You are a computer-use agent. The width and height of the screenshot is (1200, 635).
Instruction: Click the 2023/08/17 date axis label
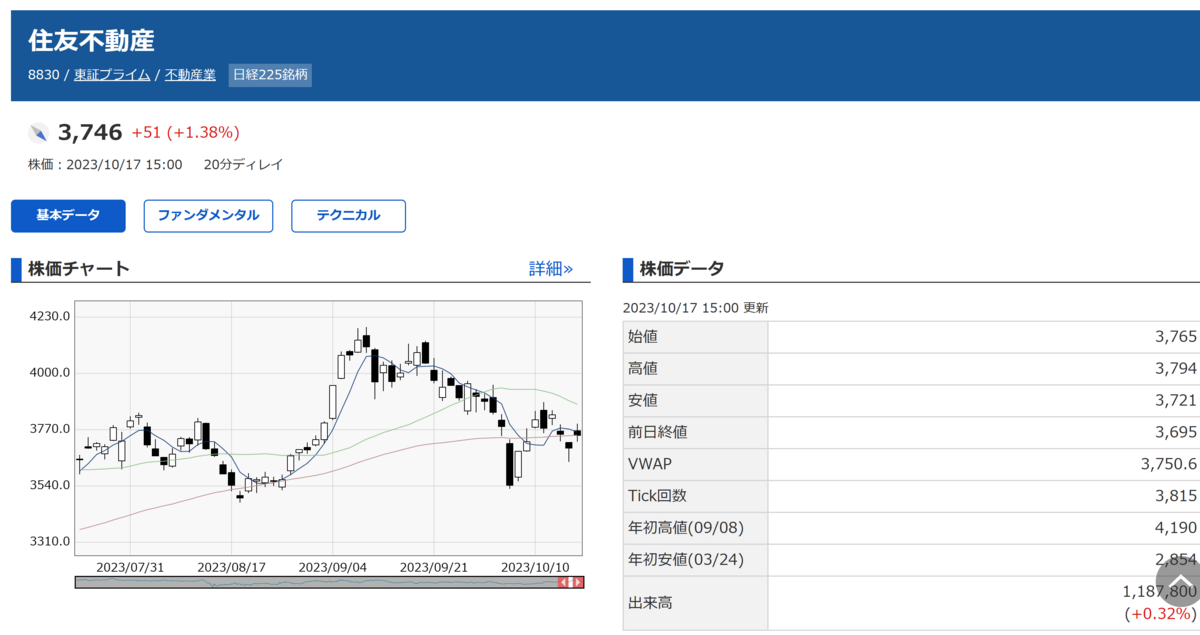[x=231, y=566]
